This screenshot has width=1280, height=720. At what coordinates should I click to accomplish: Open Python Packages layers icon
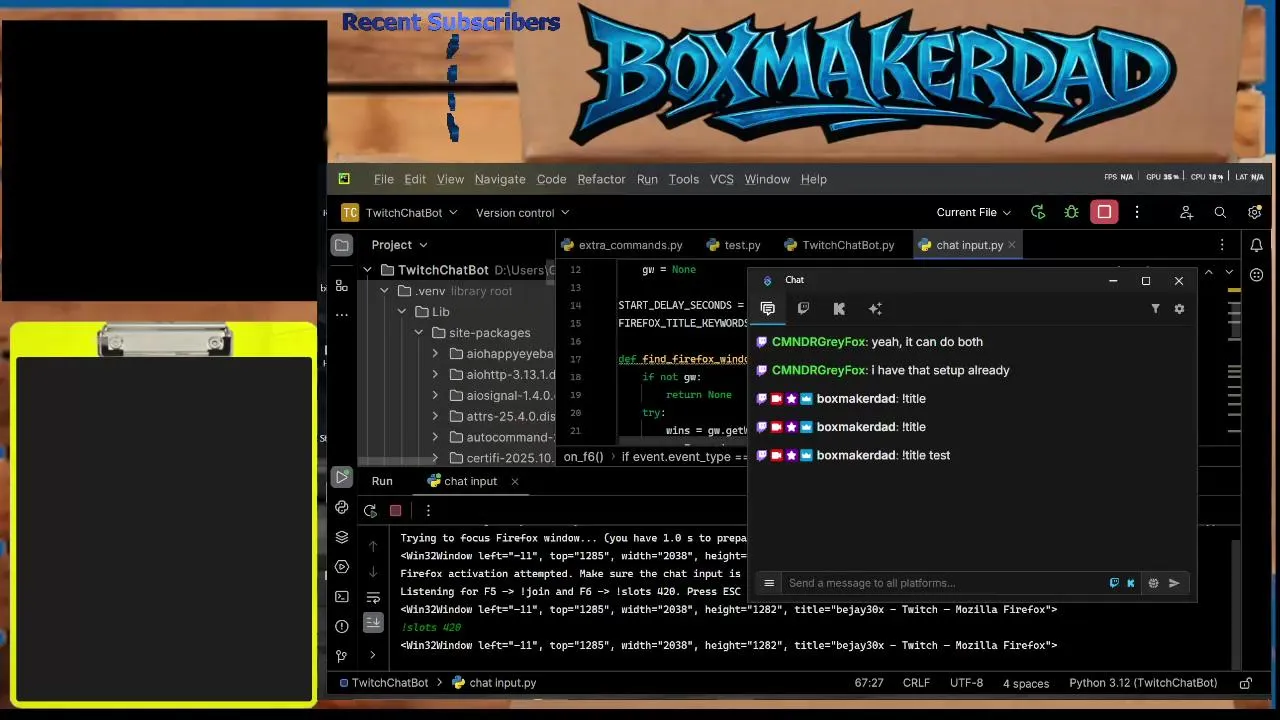click(342, 537)
